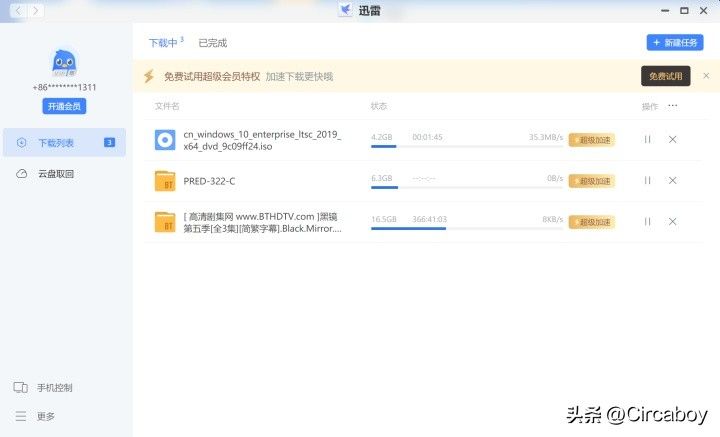The width and height of the screenshot is (720, 437).
Task: Click the badge 3 beside 下载列表
Action: pyautogui.click(x=109, y=143)
